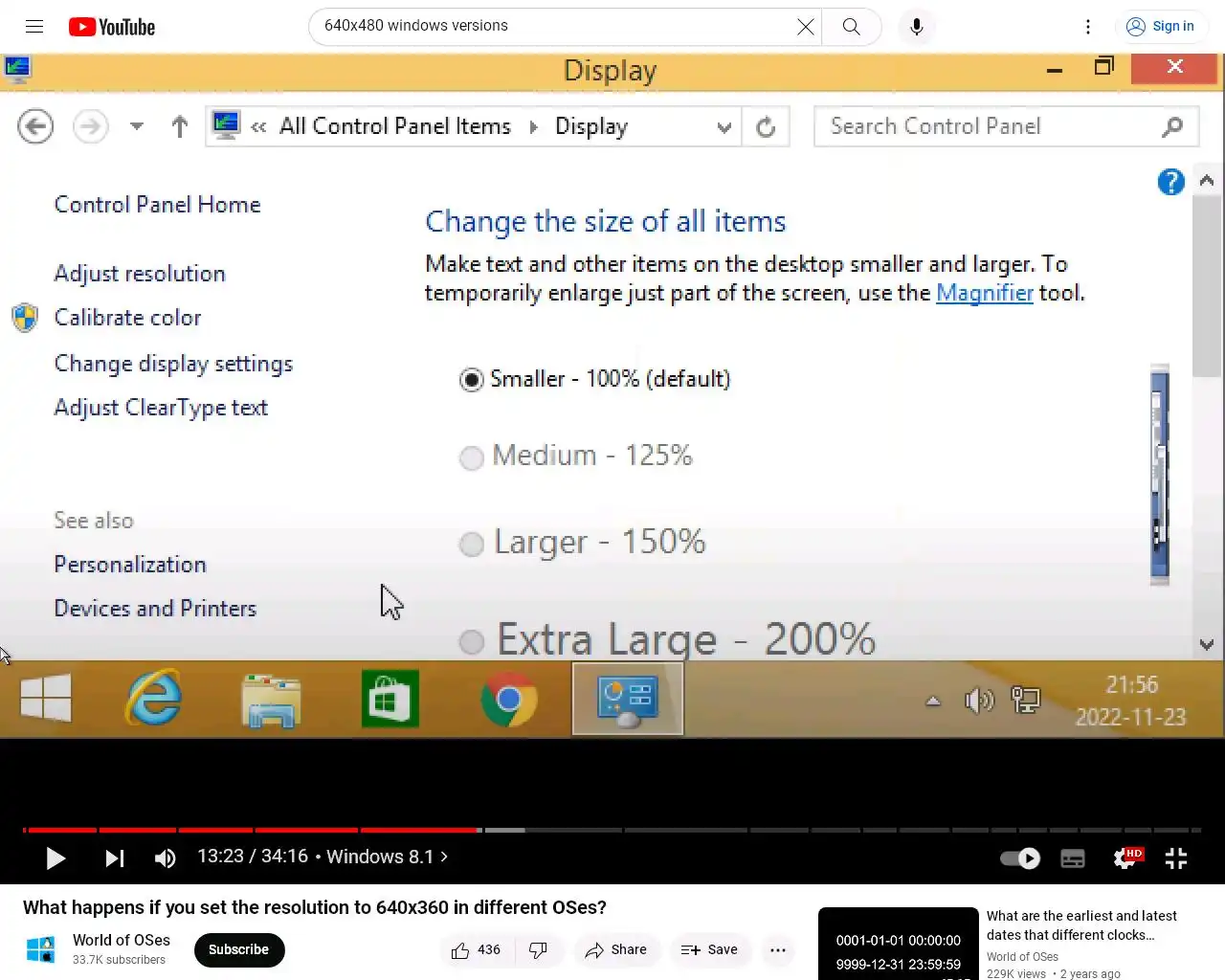The width and height of the screenshot is (1225, 980).
Task: Click the scroll up arrow of Display window
Action: click(x=1207, y=181)
